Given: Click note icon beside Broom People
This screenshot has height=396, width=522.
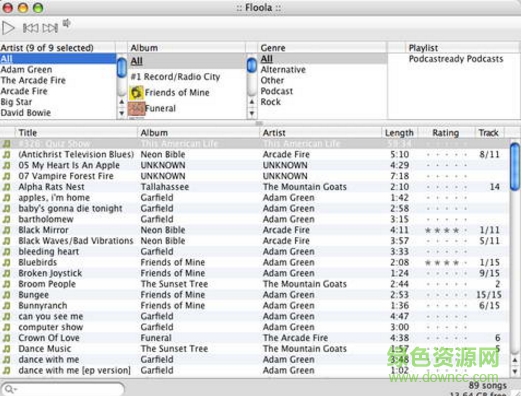Looking at the screenshot, I should click(x=6, y=284).
